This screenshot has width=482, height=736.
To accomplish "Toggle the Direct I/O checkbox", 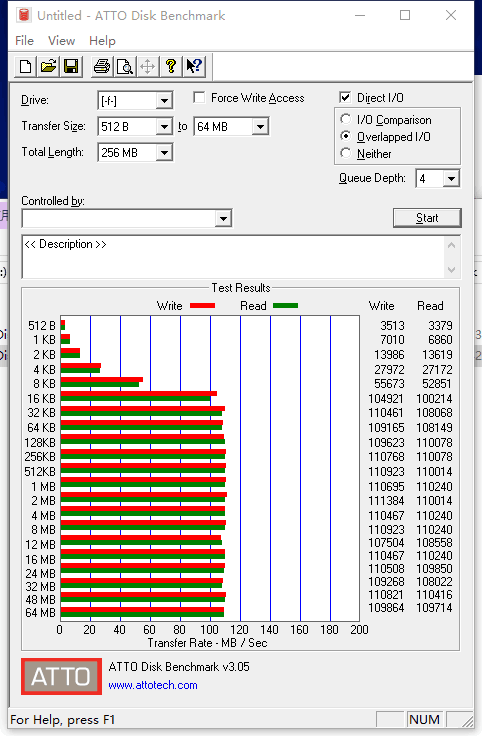I will point(345,97).
